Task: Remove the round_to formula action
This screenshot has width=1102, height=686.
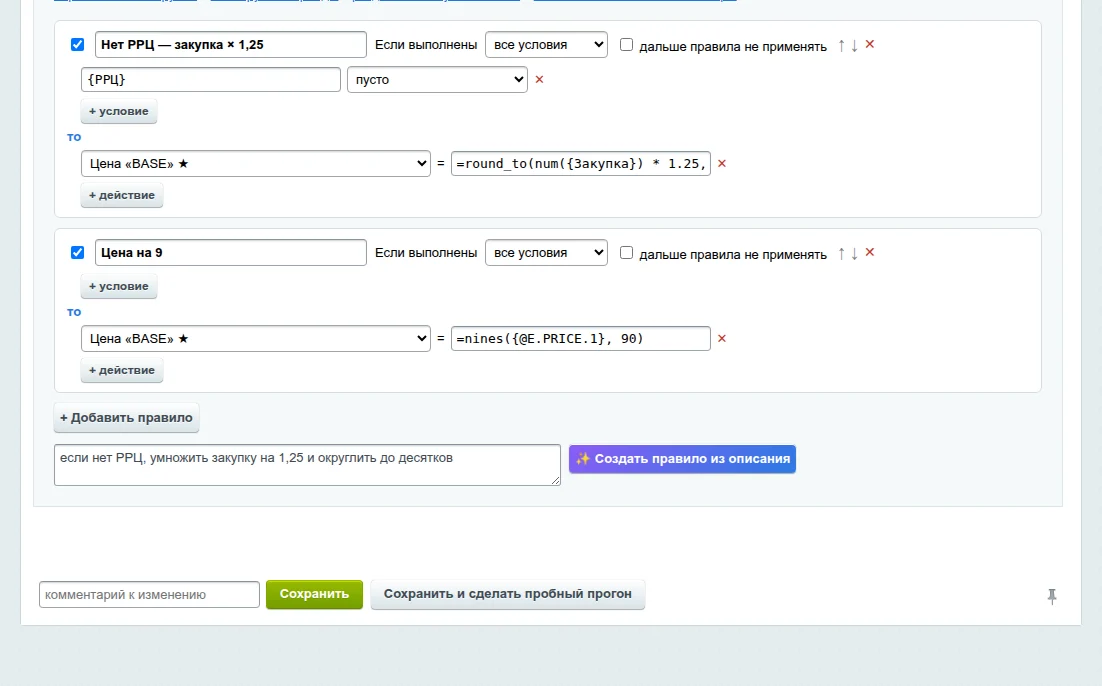Action: click(722, 164)
